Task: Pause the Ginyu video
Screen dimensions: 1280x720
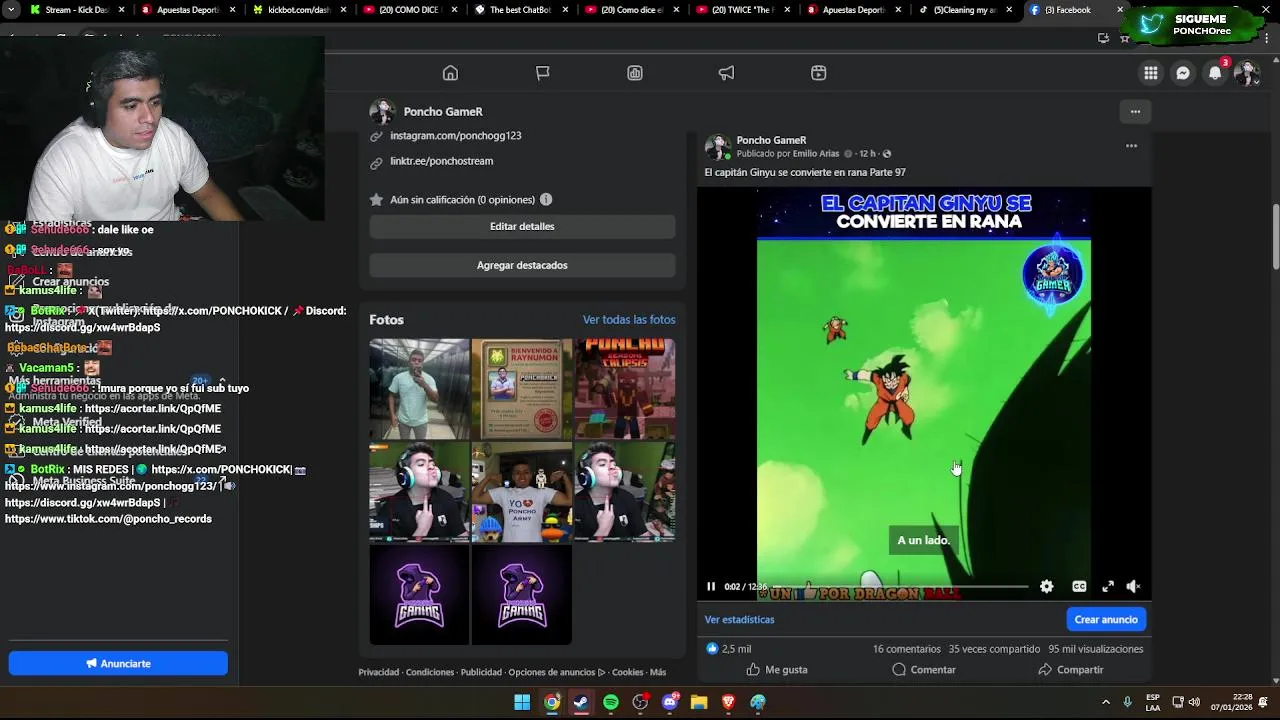Action: [711, 587]
